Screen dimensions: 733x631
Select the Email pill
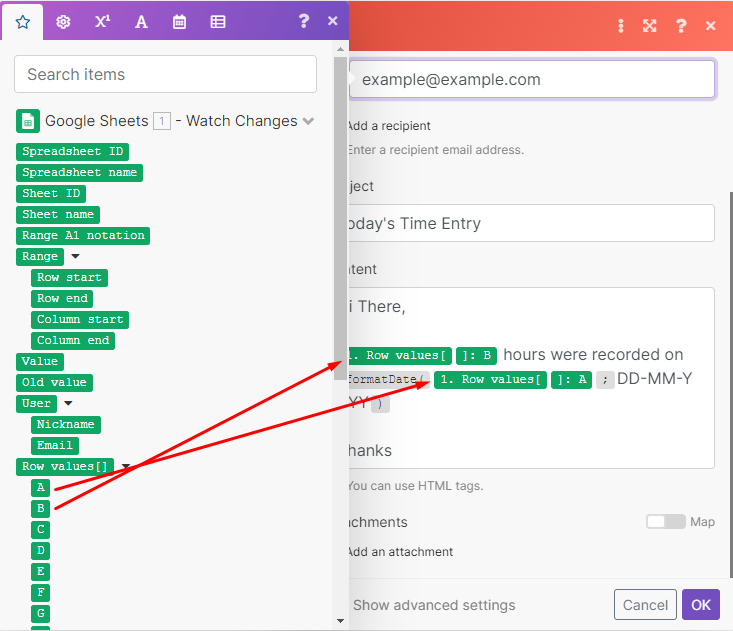[x=55, y=446]
